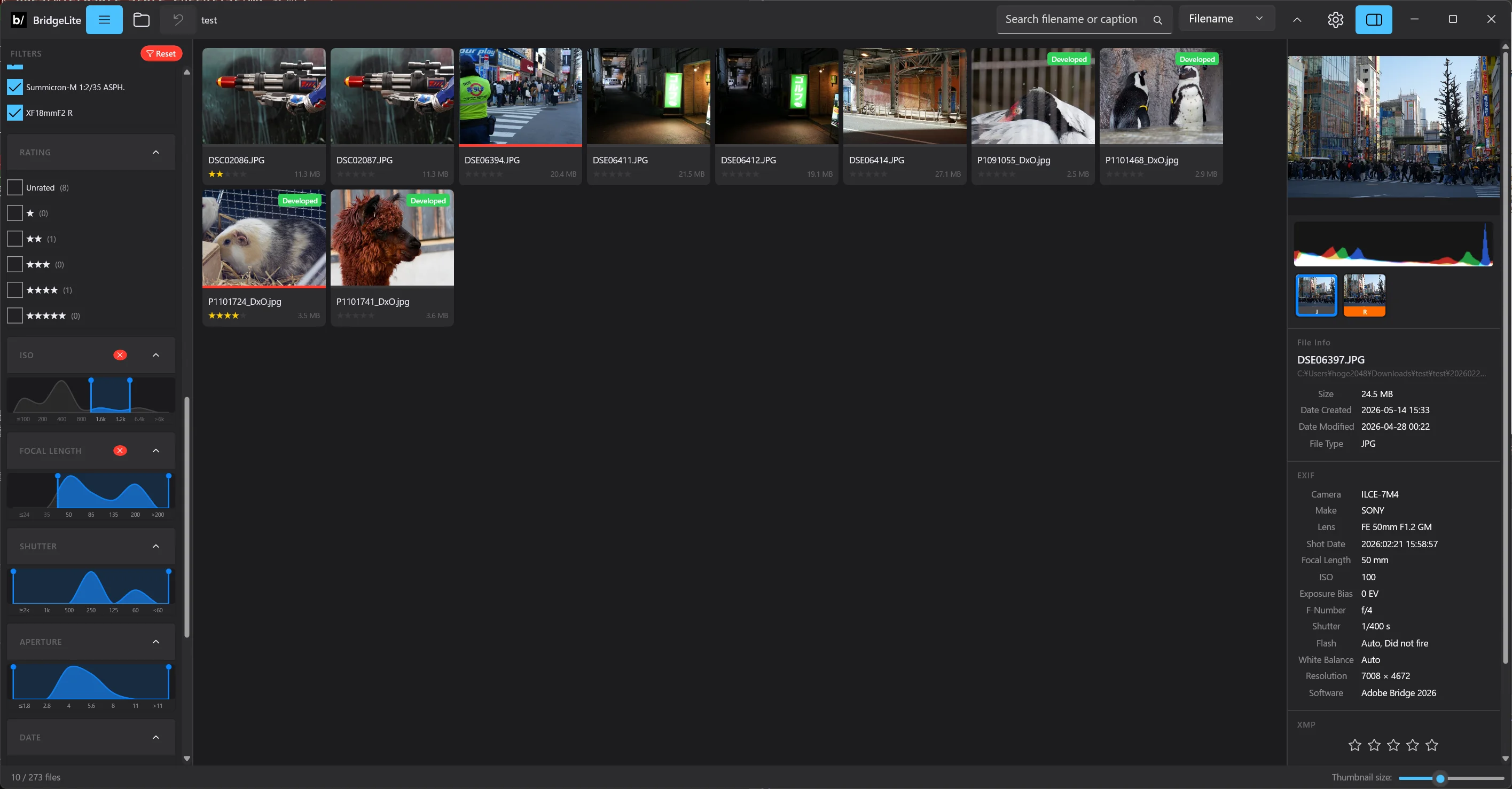The height and width of the screenshot is (789, 1512).
Task: Click rating stars under P1101724_DxO.jpg
Action: click(228, 315)
